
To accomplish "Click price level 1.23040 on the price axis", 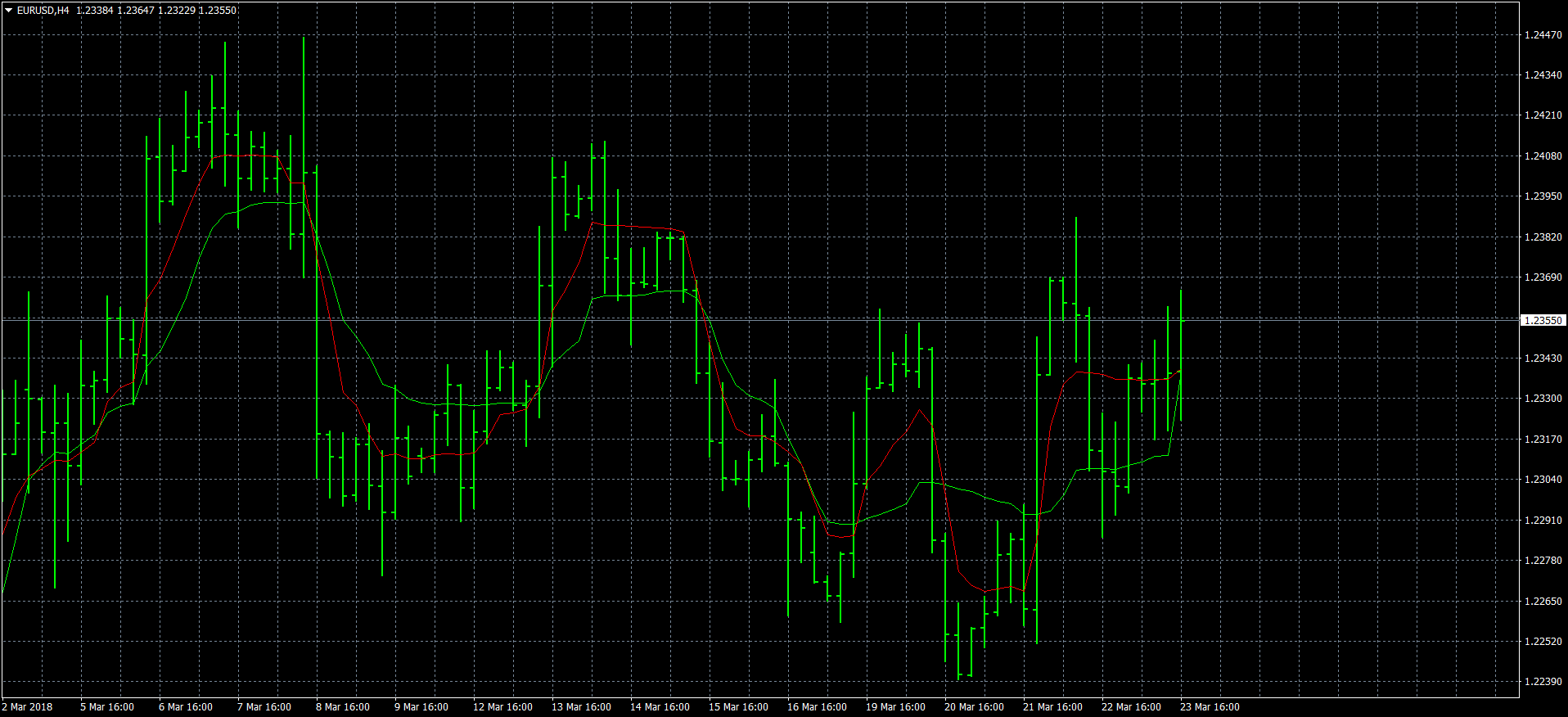I will 1543,480.
